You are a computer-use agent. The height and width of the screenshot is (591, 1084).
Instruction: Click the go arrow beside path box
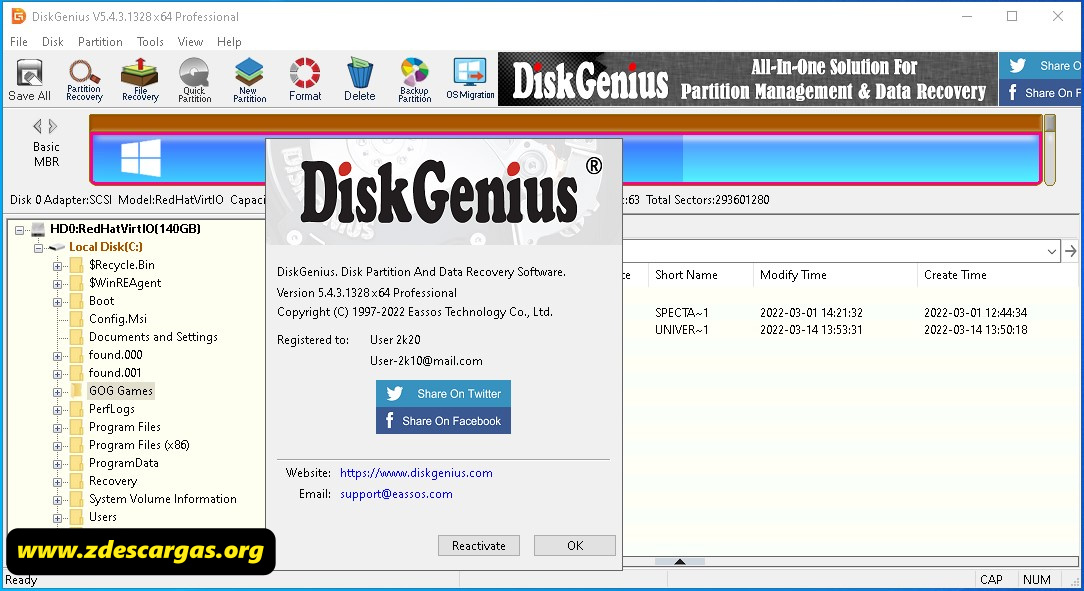click(x=1071, y=251)
